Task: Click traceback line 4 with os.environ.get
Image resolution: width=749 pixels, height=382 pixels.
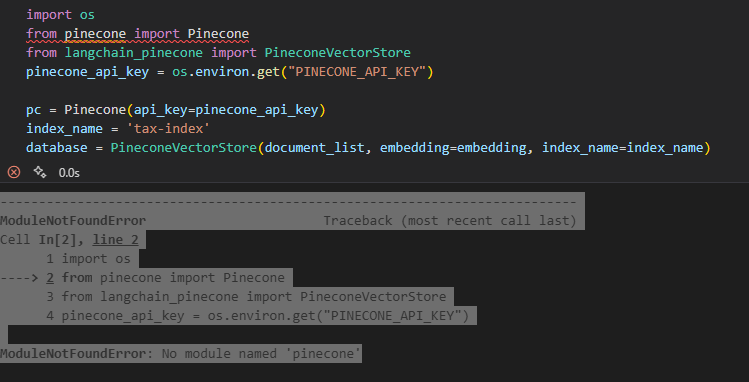Action: (x=258, y=316)
